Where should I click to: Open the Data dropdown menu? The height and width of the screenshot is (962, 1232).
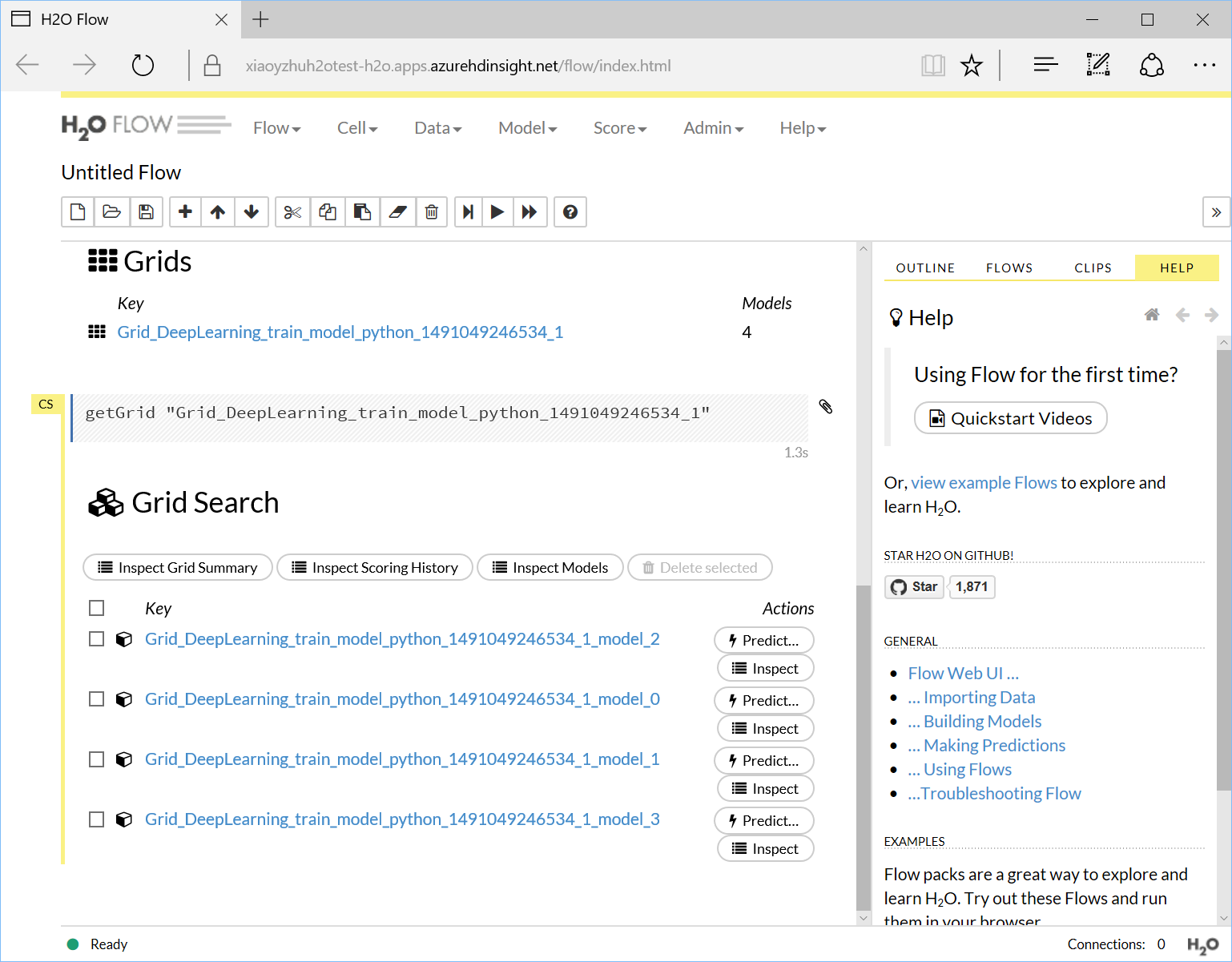(438, 128)
